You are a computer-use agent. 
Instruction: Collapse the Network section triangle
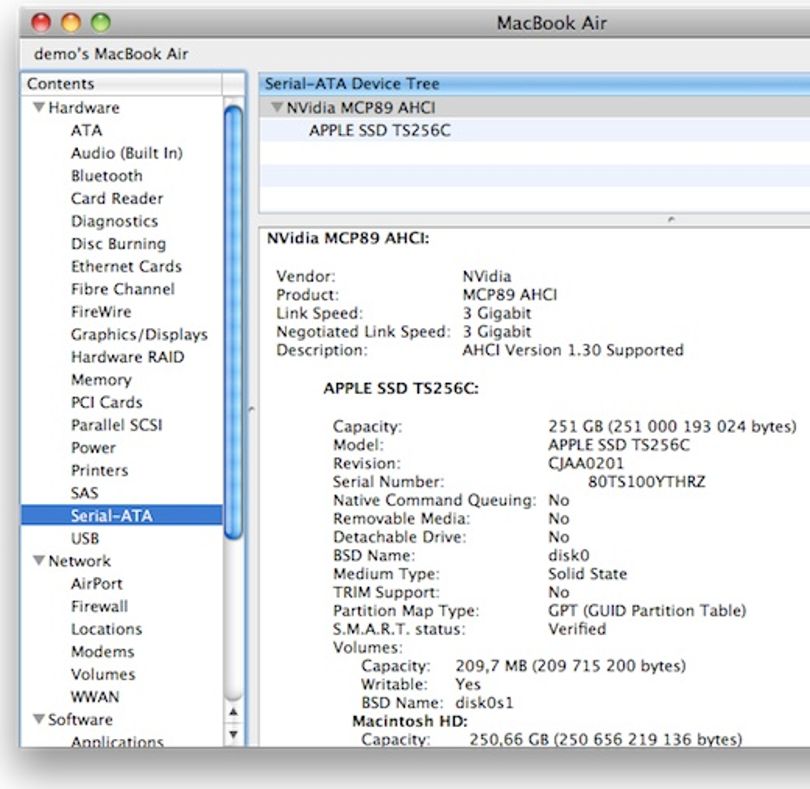click(x=39, y=560)
